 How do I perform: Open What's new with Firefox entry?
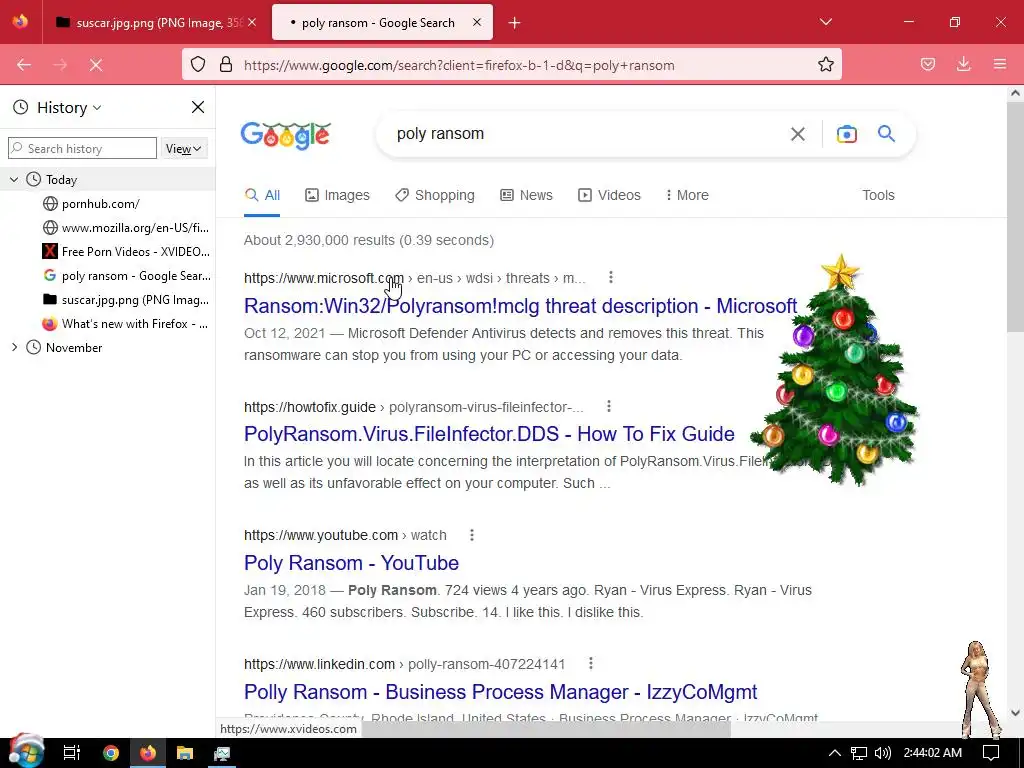125,324
